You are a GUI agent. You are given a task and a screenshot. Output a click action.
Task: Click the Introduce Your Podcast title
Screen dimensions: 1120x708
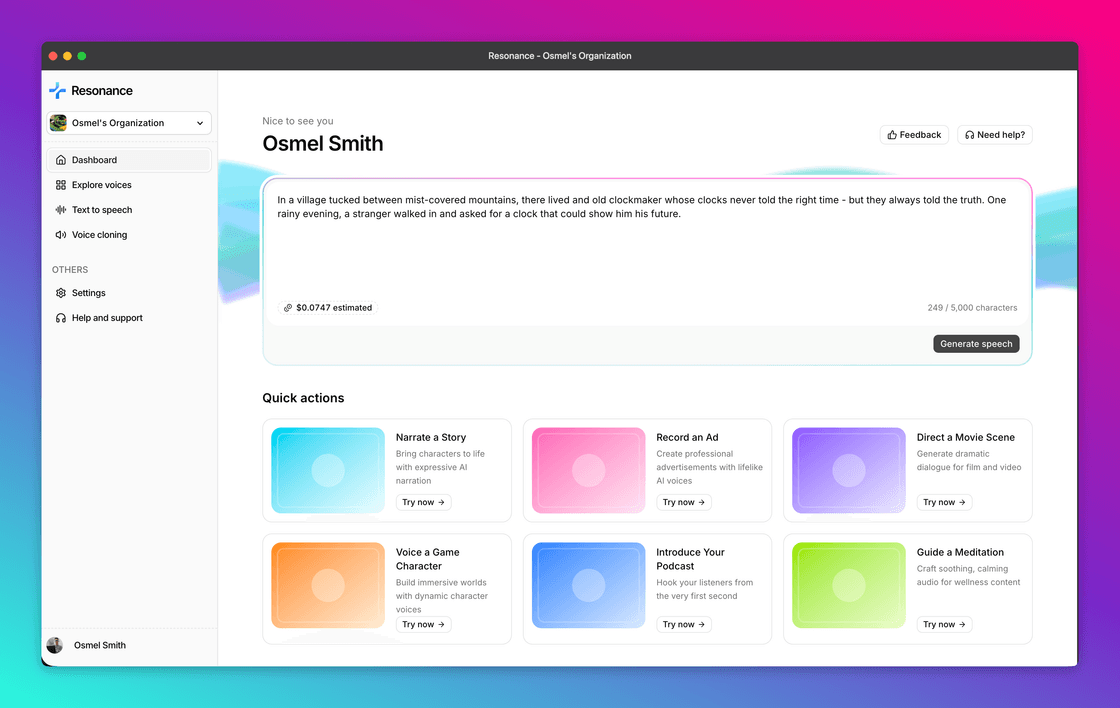pyautogui.click(x=690, y=559)
